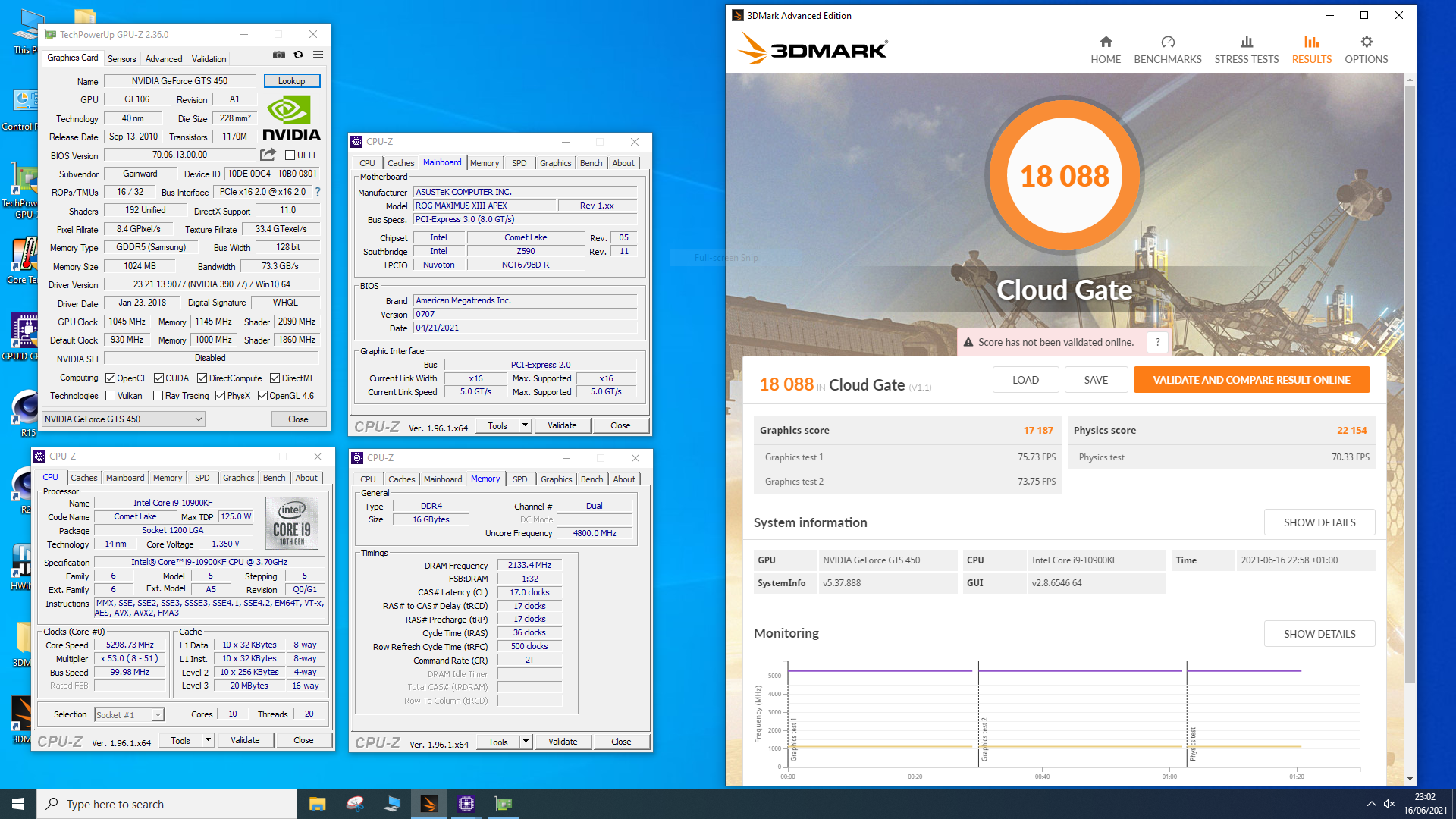
Task: Click Close button in GPU-Z
Action: [298, 419]
